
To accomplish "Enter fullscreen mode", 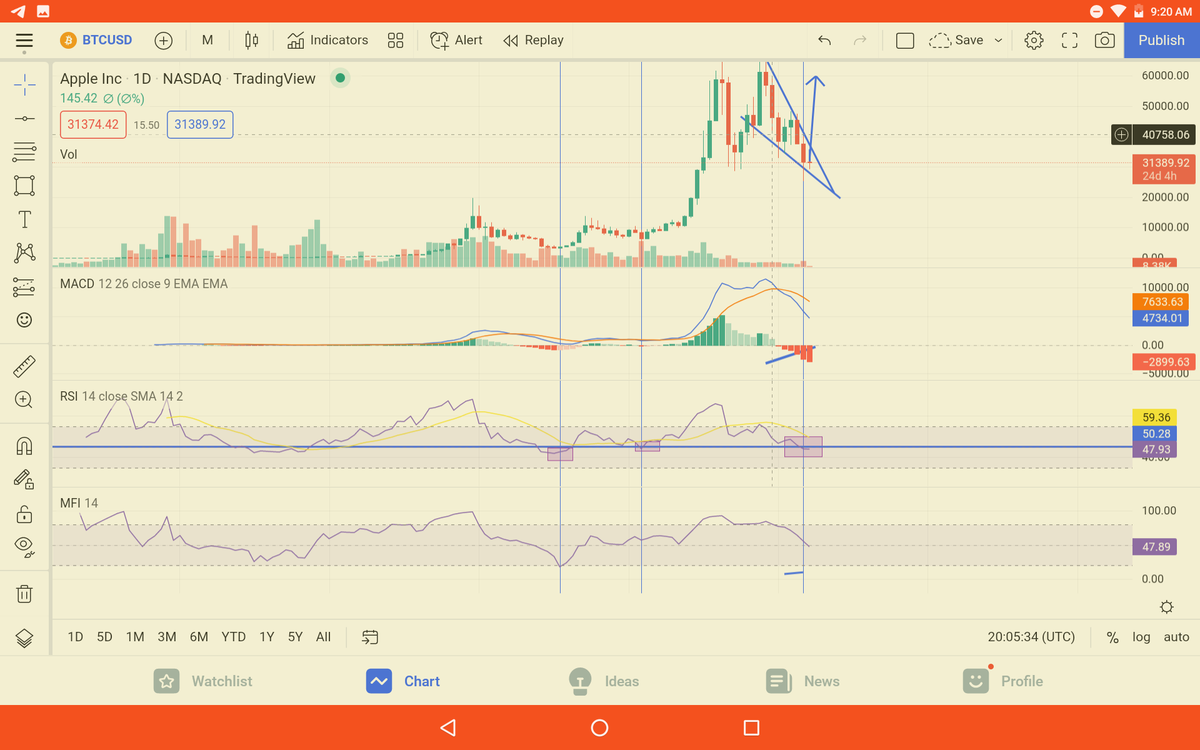I will (x=1069, y=40).
